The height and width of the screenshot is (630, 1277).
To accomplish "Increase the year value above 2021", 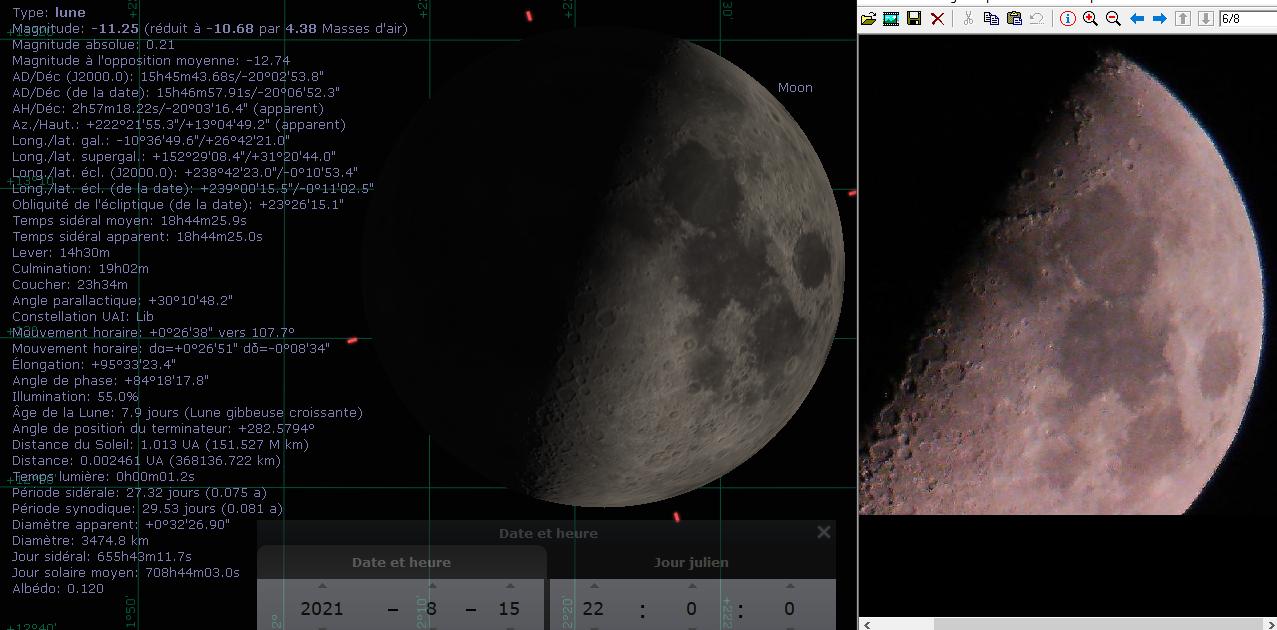I will pos(322,586).
